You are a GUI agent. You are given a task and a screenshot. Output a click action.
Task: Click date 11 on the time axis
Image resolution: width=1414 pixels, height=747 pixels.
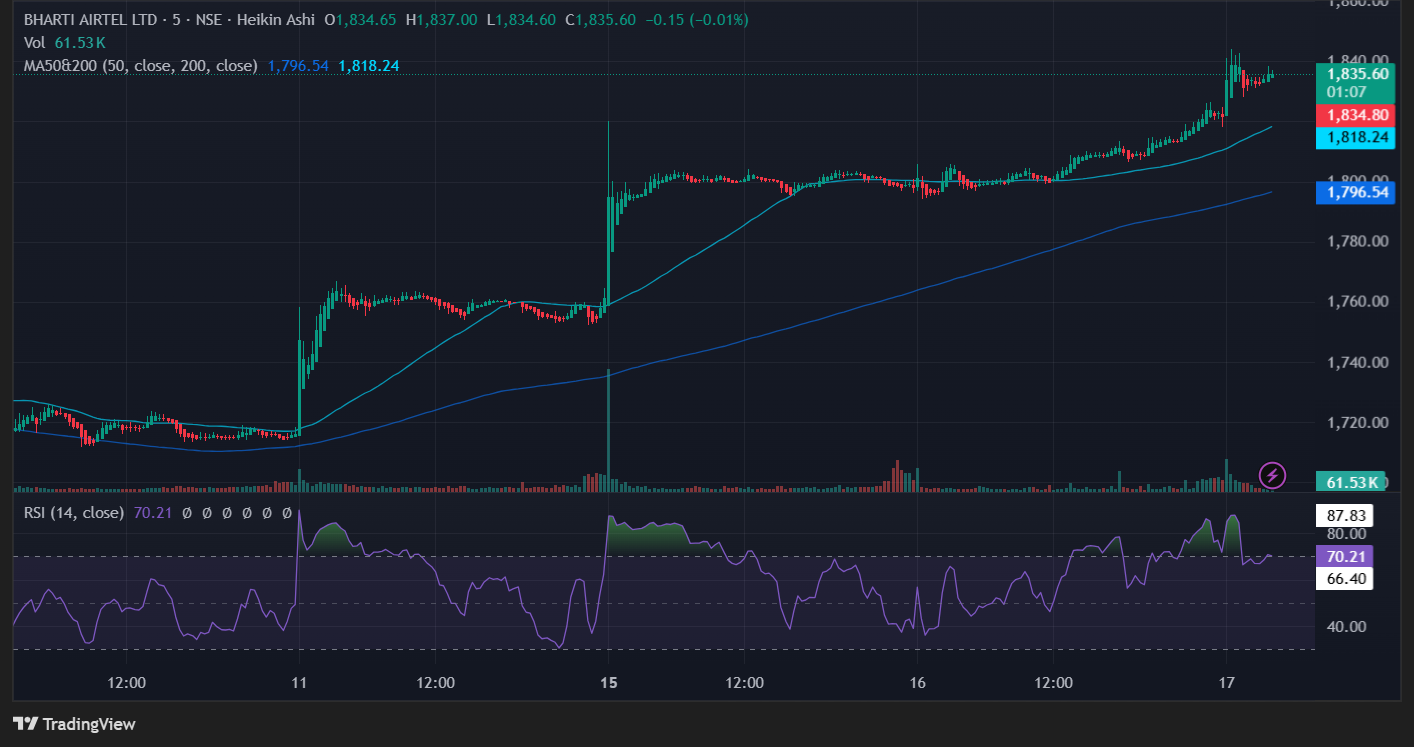[x=299, y=683]
